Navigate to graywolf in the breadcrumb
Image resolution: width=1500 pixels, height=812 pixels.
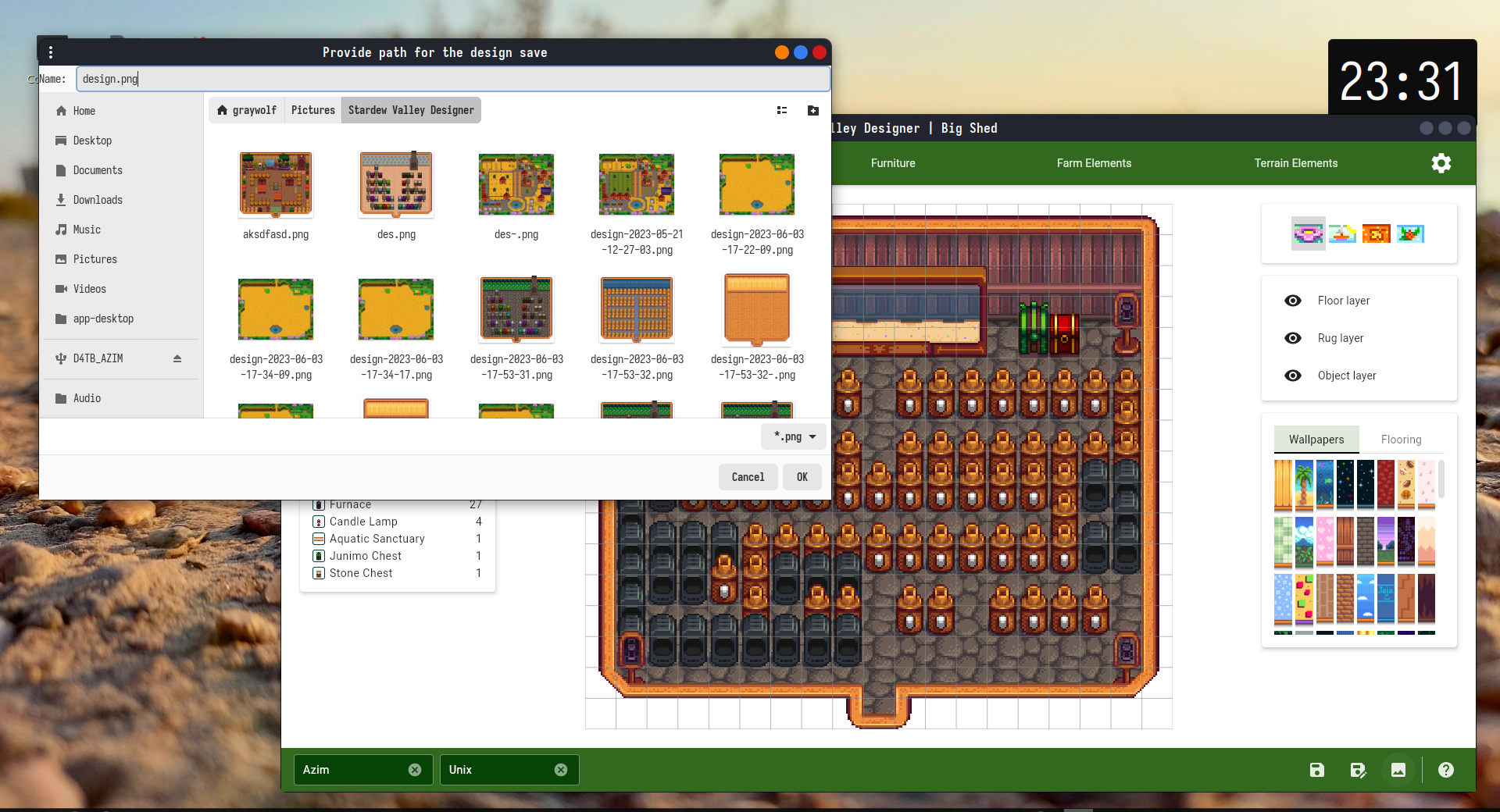[247, 110]
